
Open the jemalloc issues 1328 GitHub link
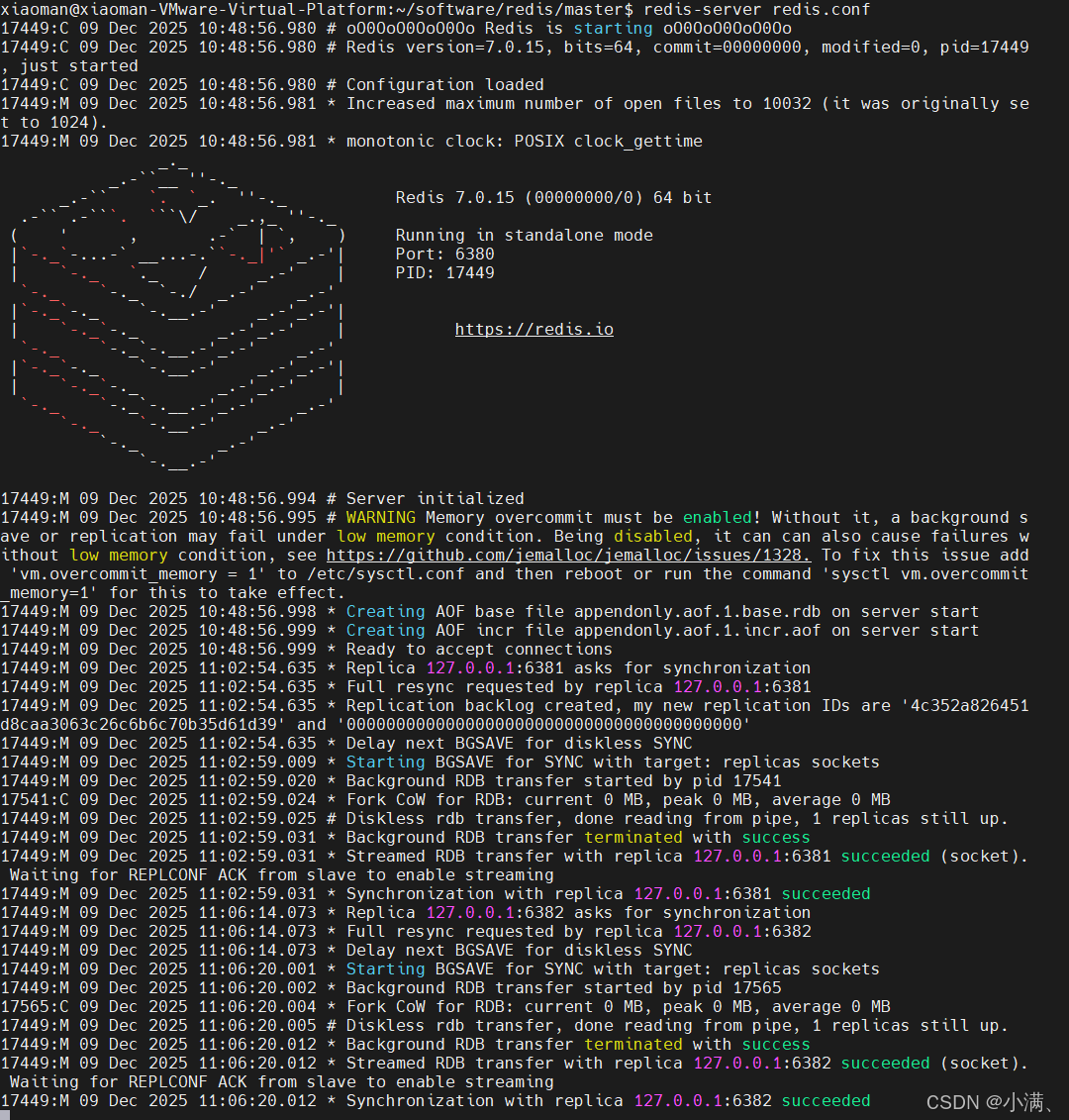point(568,555)
